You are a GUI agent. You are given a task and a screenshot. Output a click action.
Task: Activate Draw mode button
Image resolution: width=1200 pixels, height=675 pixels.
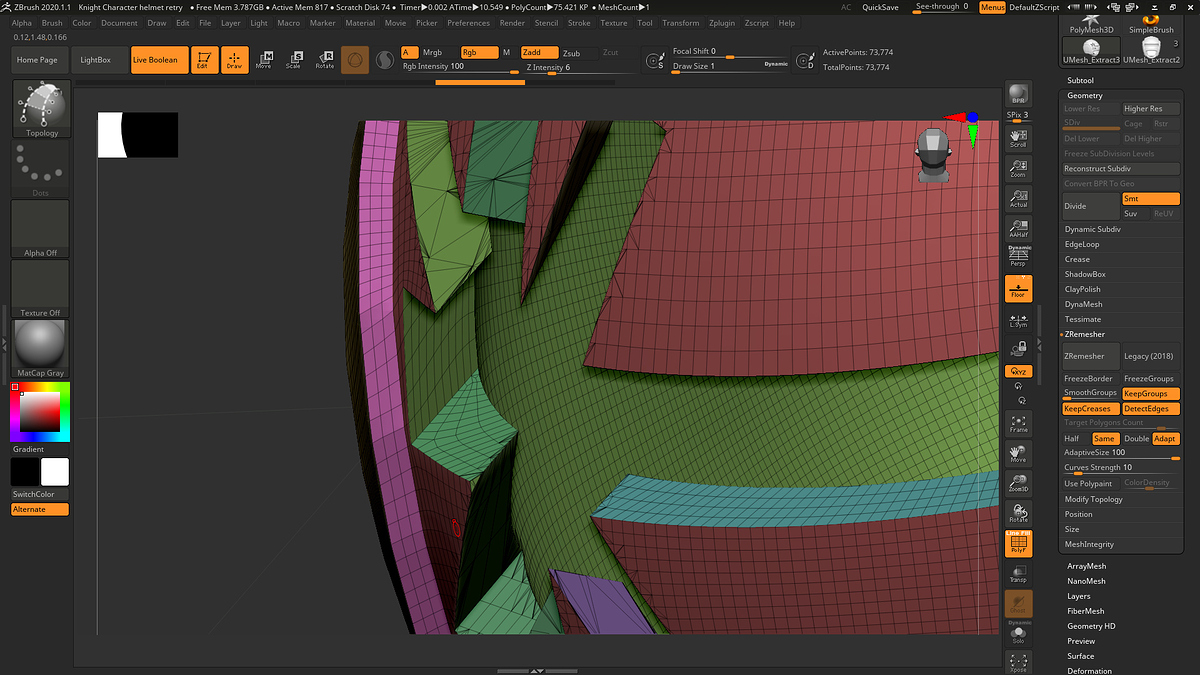point(234,60)
